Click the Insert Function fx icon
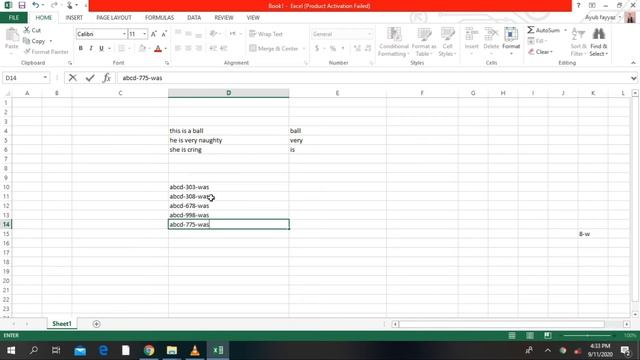 click(x=107, y=78)
